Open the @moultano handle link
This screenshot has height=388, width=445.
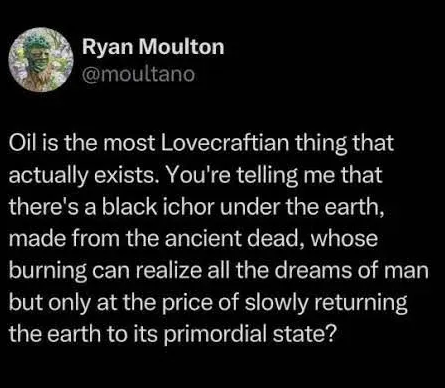(x=138, y=75)
